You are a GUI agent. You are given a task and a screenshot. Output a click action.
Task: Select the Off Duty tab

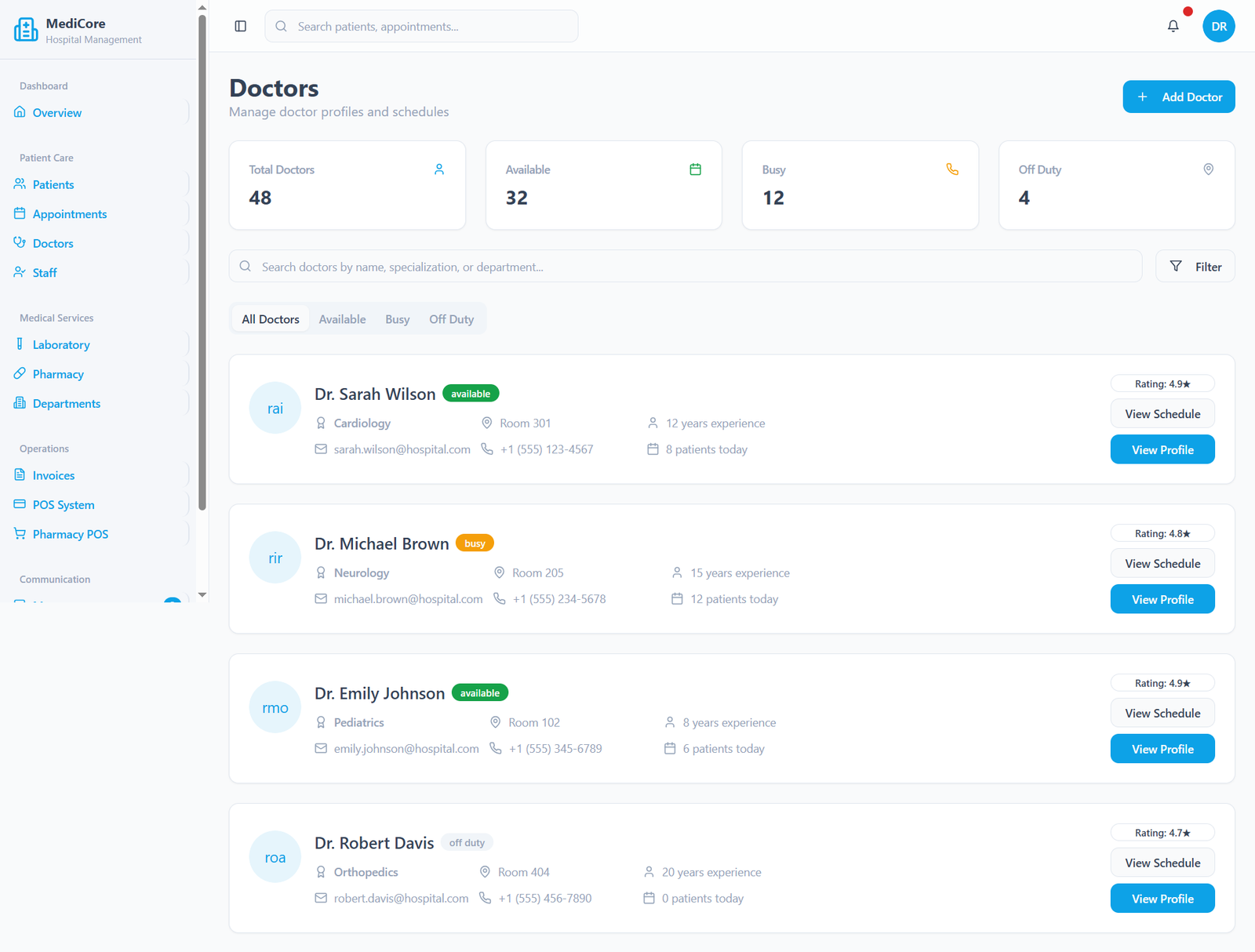pos(451,319)
